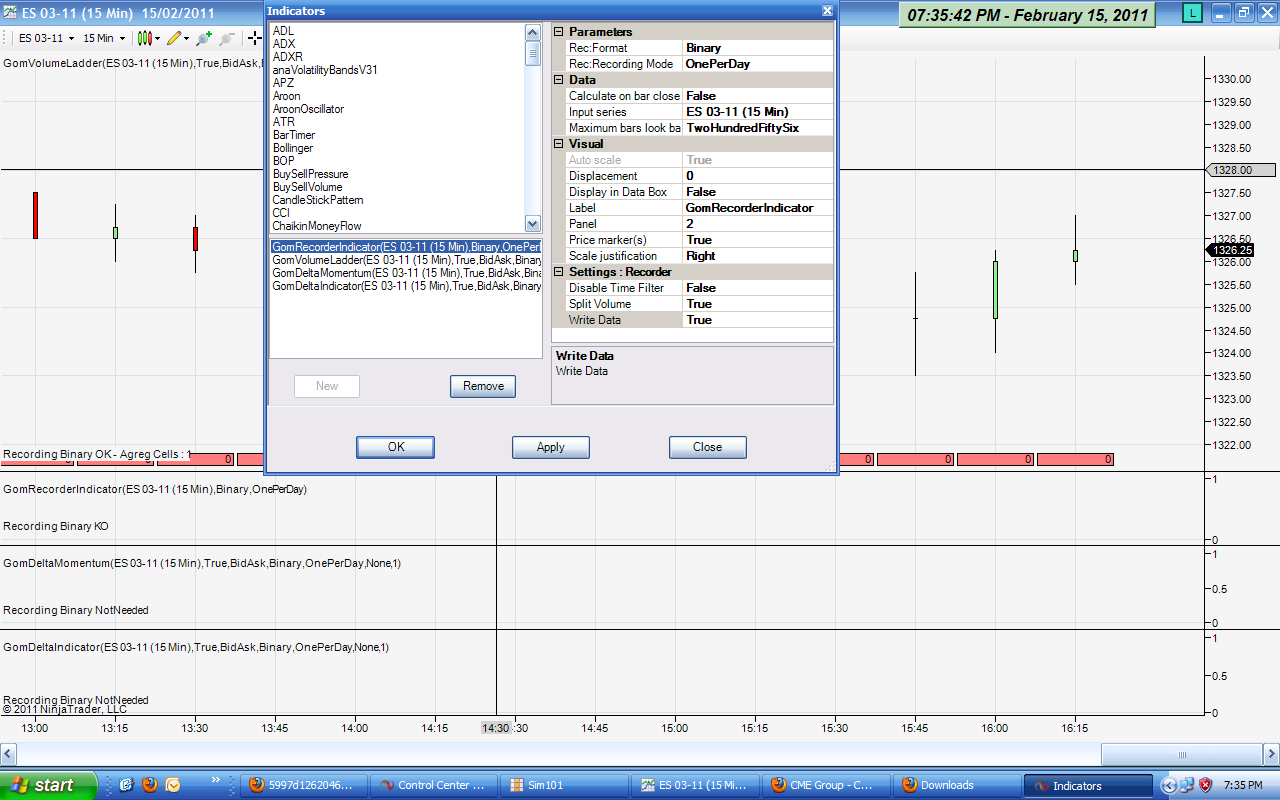Change Rec:Recording Mode OnePerDay value
The image size is (1280, 800).
pyautogui.click(x=758, y=64)
